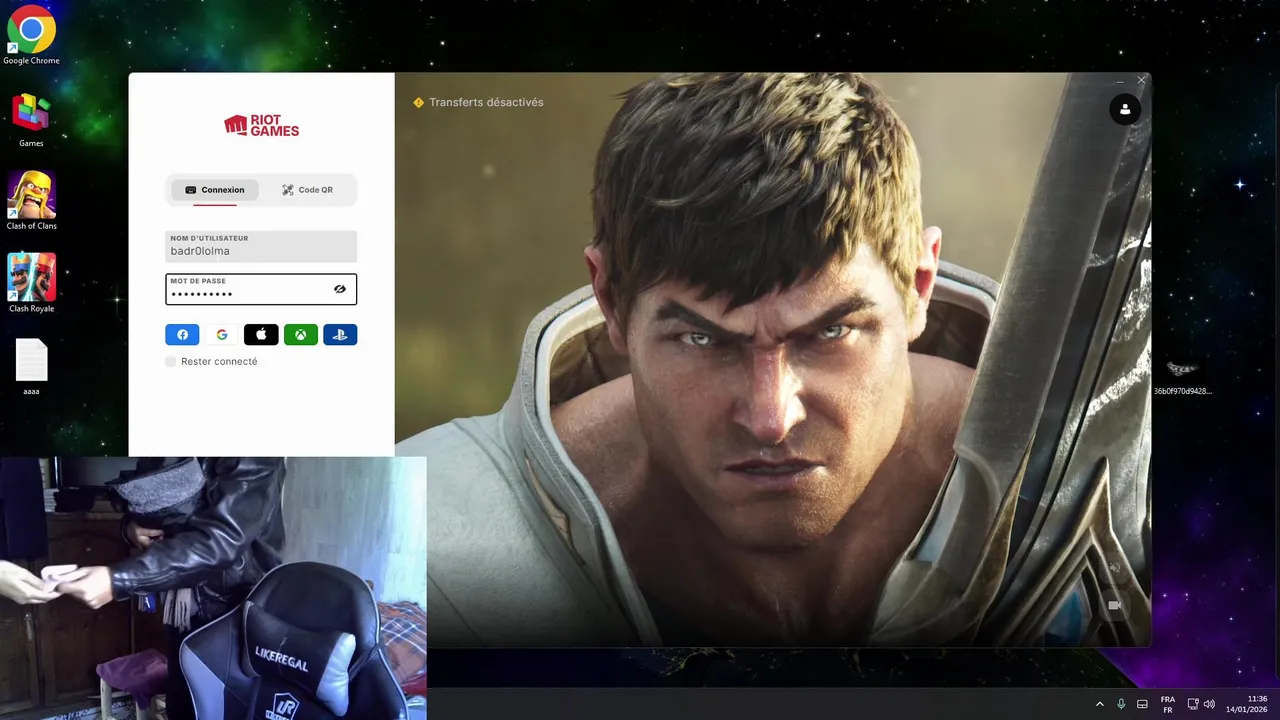
Task: Click the Riot Games logo
Action: (x=261, y=125)
